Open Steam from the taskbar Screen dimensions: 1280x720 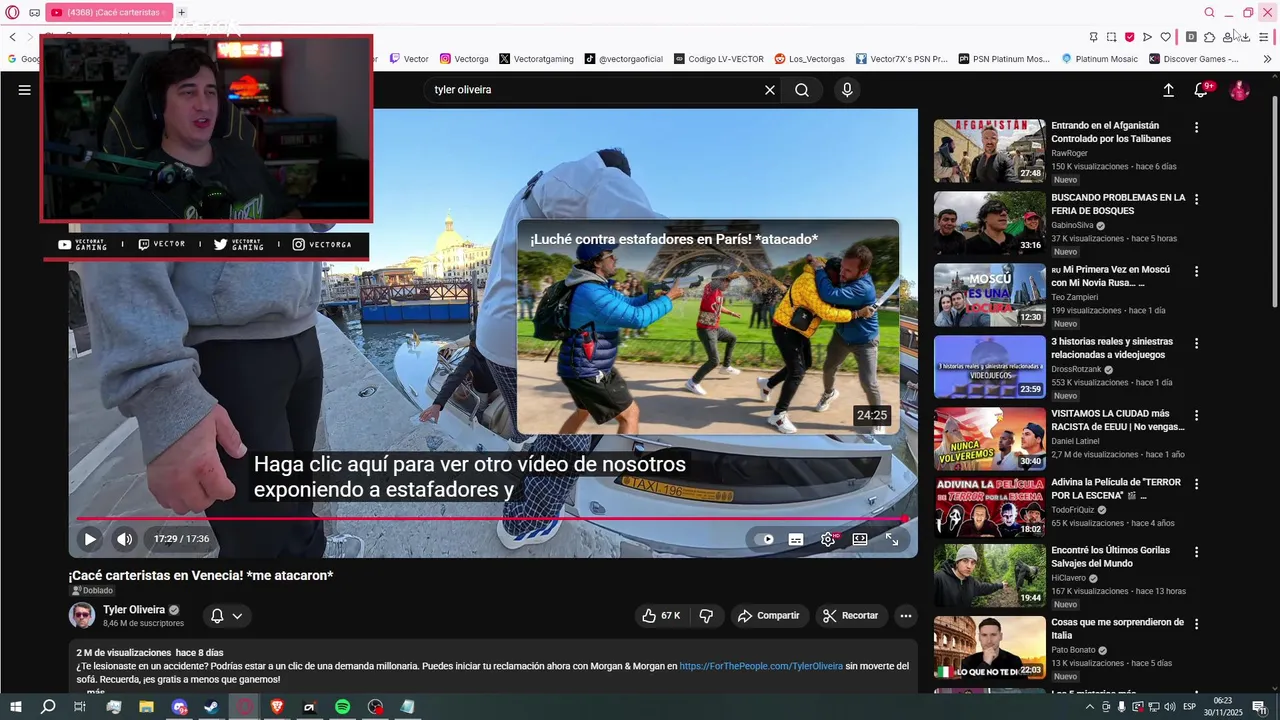[x=212, y=707]
